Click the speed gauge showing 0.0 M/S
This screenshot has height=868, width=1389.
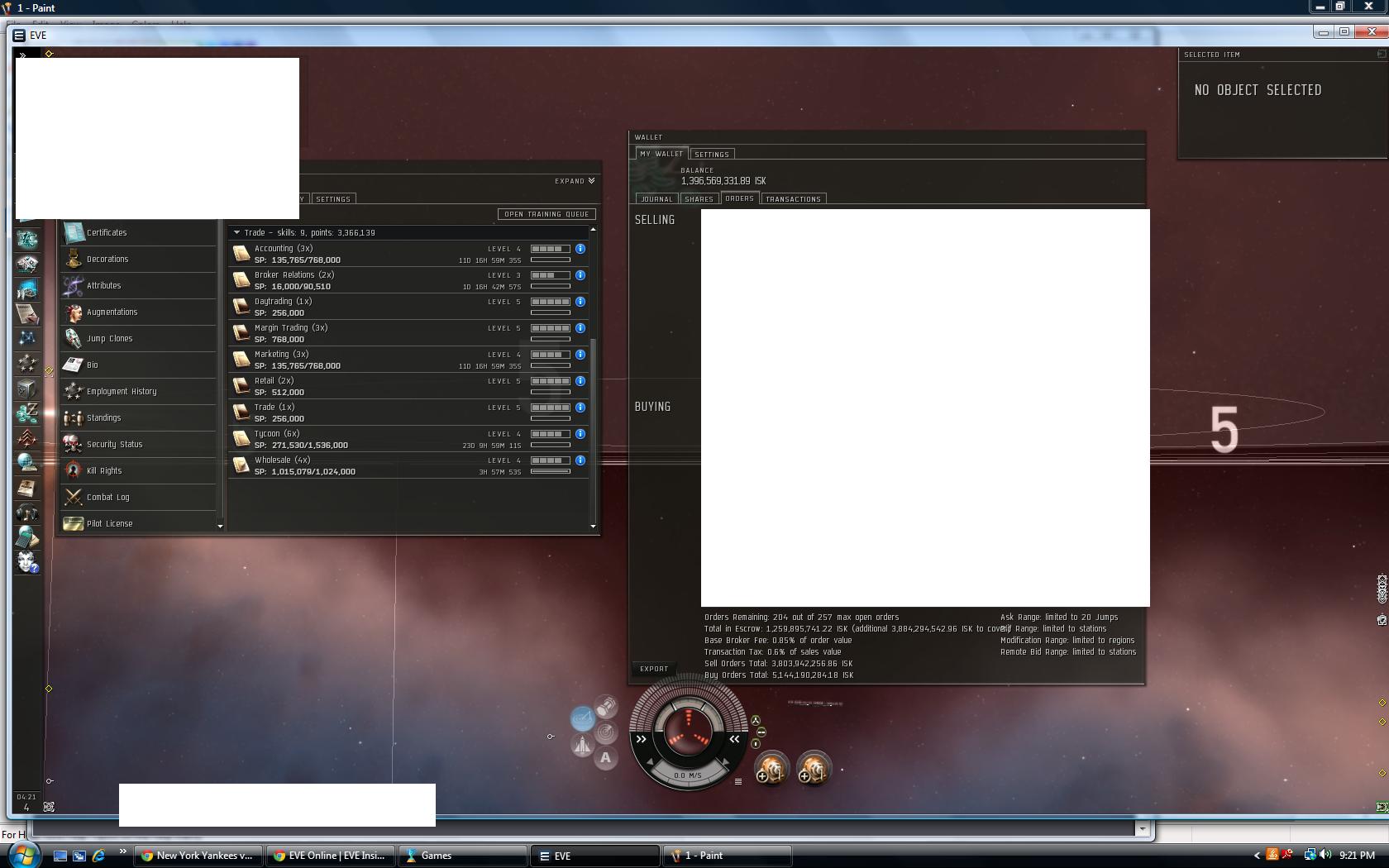(687, 775)
